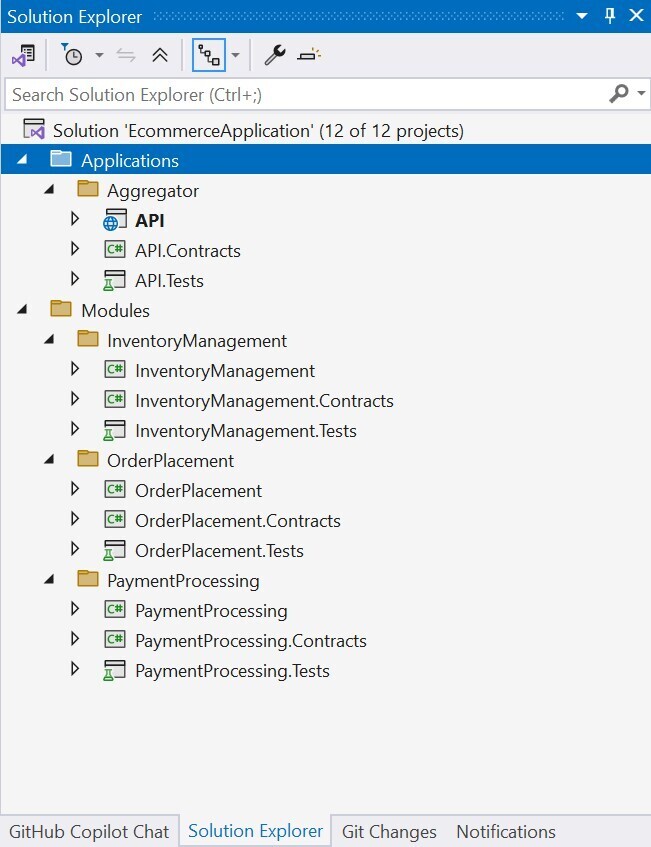651x847 pixels.
Task: Select the bold API project label
Action: pos(150,220)
